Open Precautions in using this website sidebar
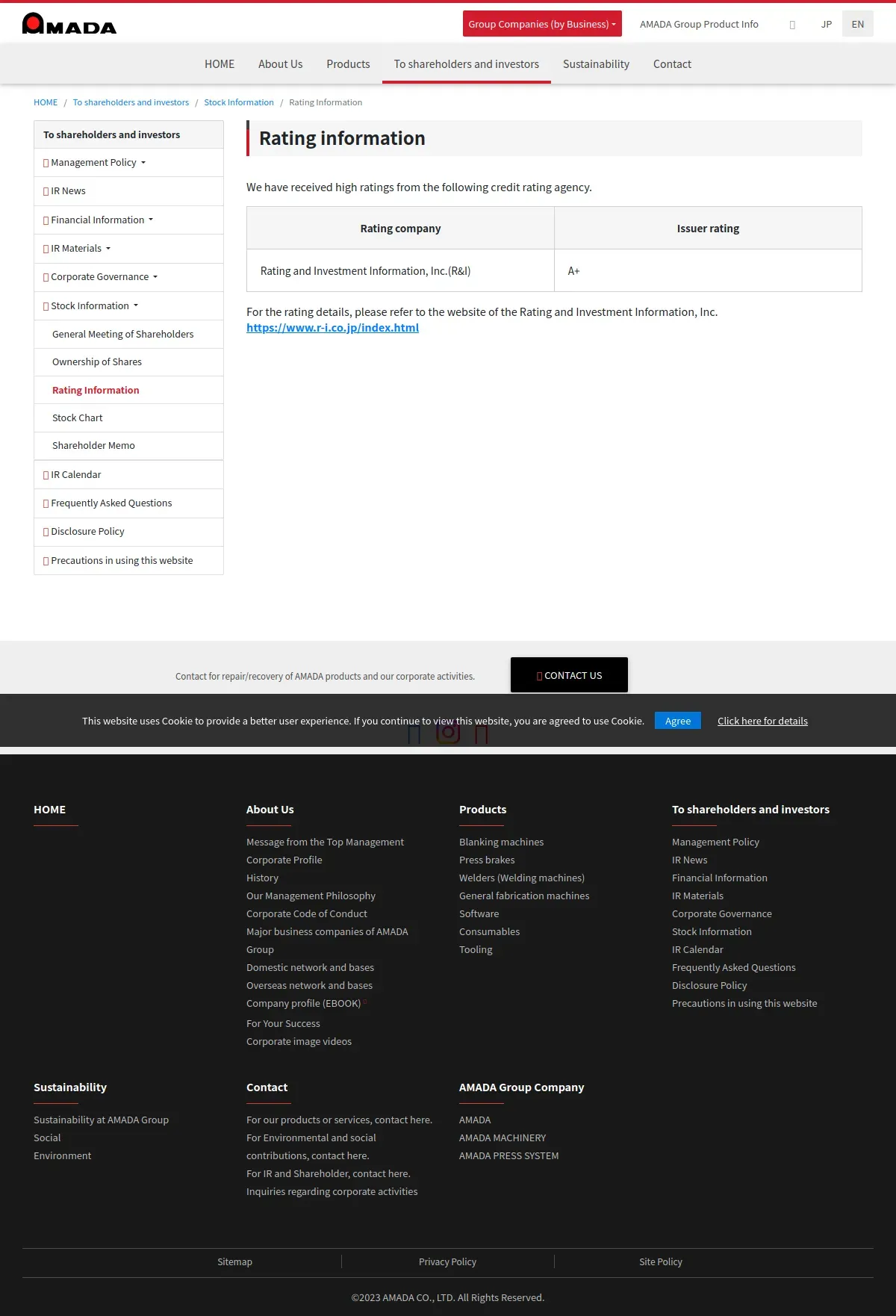The width and height of the screenshot is (896, 1316). click(x=128, y=561)
